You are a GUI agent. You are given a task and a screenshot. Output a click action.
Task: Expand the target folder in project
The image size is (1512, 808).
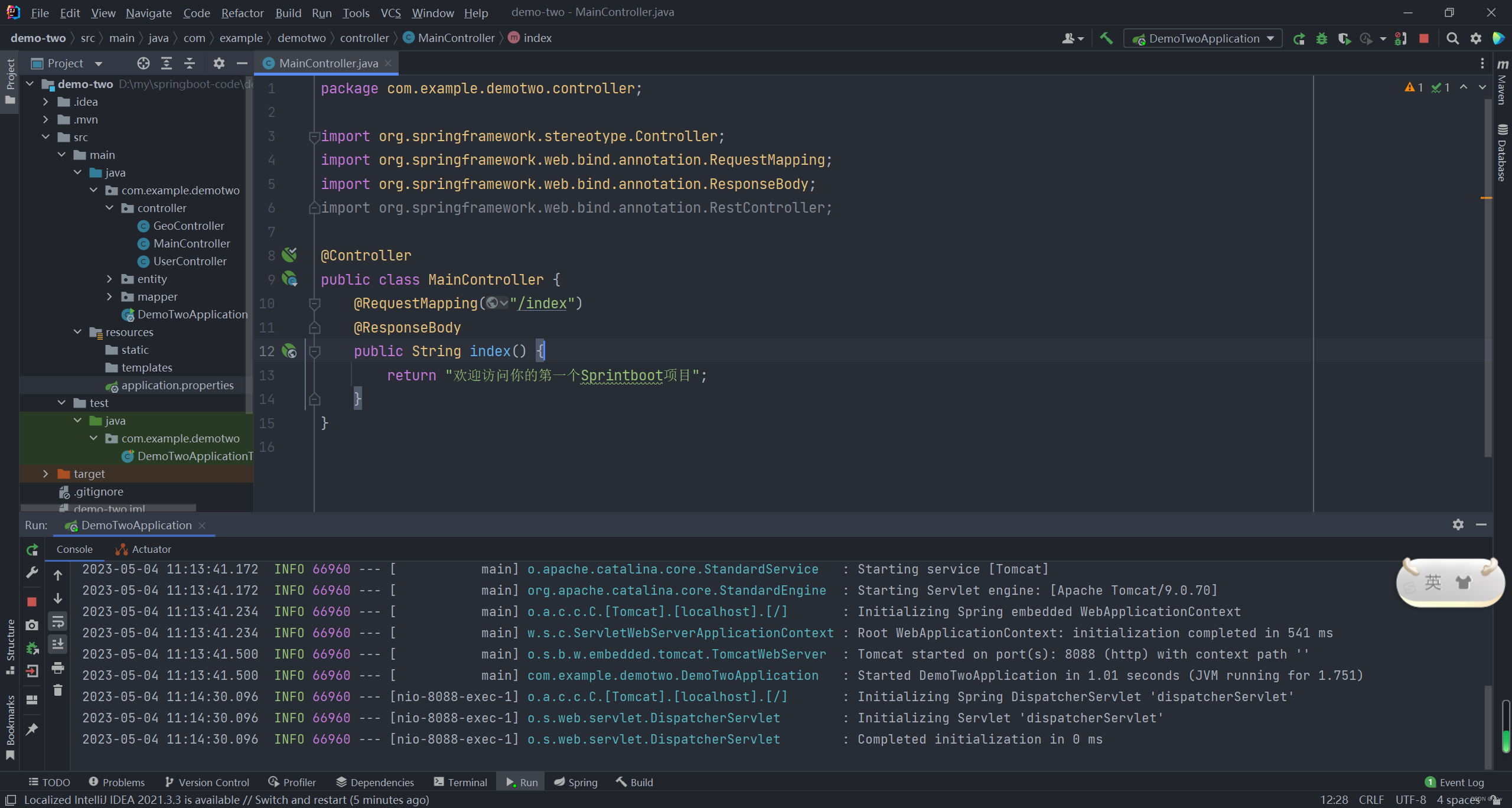[45, 473]
